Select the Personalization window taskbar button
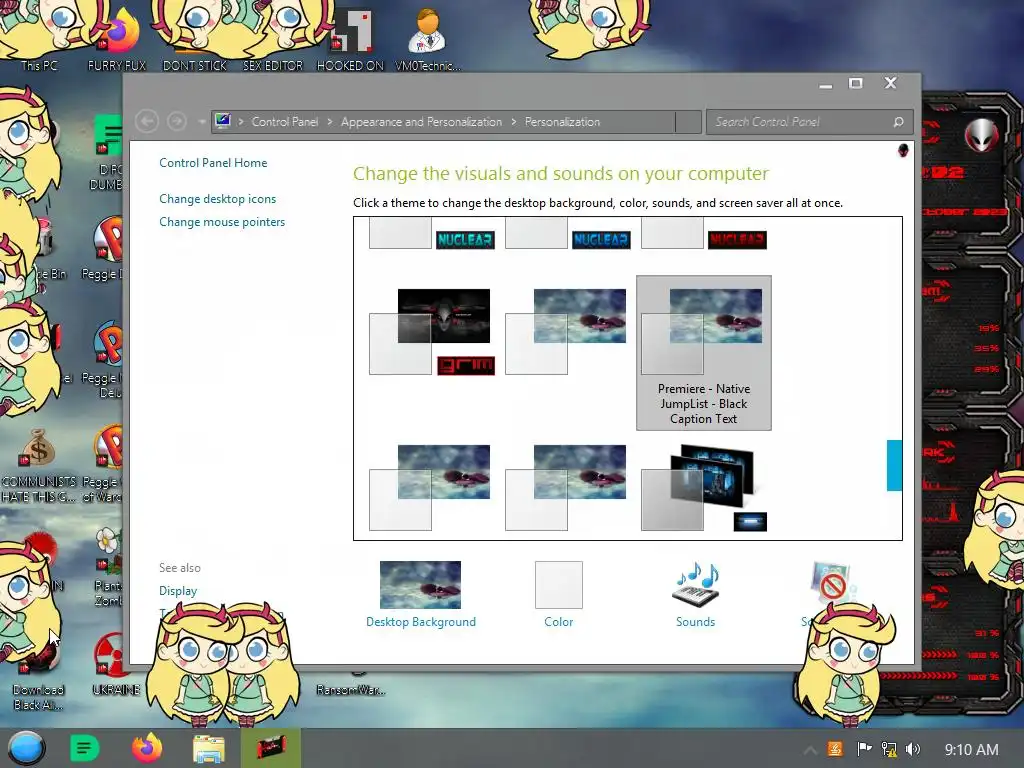Viewport: 1024px width, 768px height. tap(271, 748)
